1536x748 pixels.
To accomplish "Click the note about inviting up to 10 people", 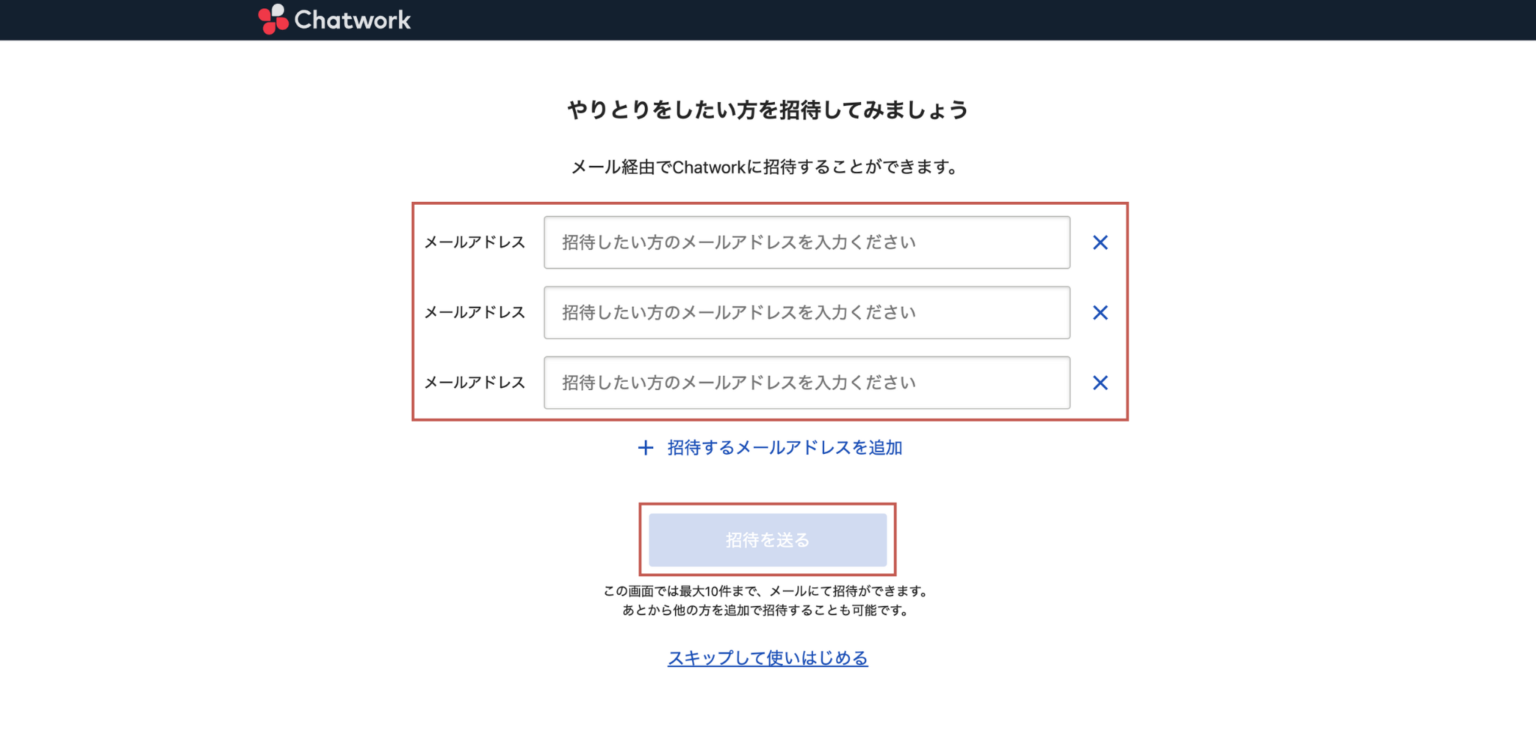I will [768, 599].
